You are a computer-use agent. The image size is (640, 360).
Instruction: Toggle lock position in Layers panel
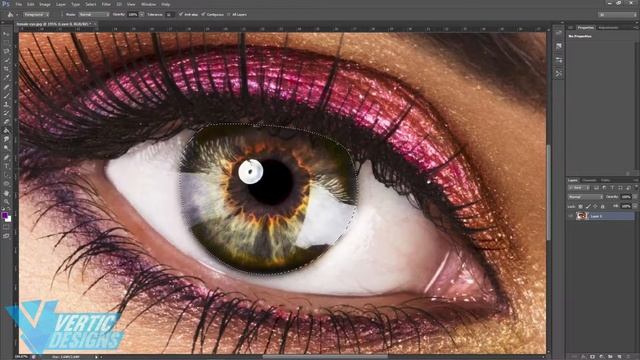tap(595, 207)
